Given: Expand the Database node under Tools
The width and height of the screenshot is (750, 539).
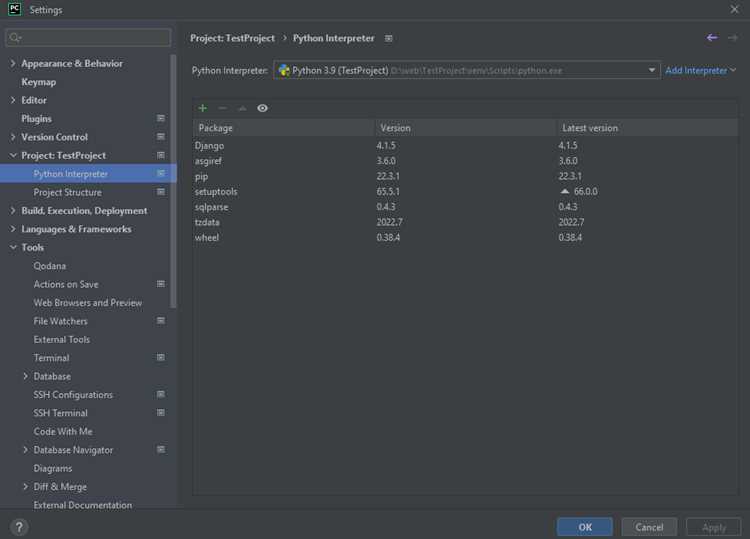Looking at the screenshot, I should (x=25, y=376).
